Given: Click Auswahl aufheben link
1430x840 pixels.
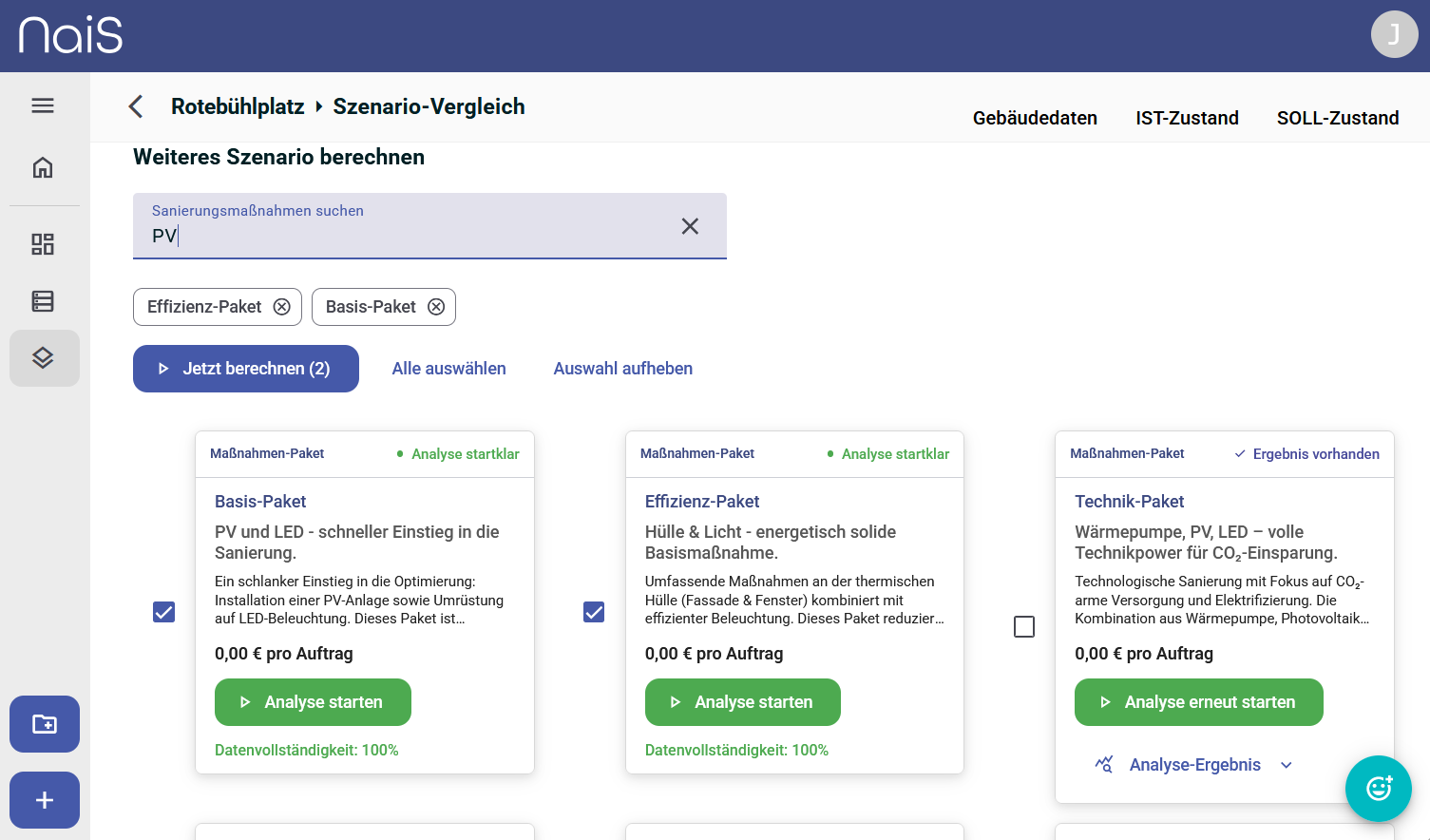Looking at the screenshot, I should click(x=623, y=369).
